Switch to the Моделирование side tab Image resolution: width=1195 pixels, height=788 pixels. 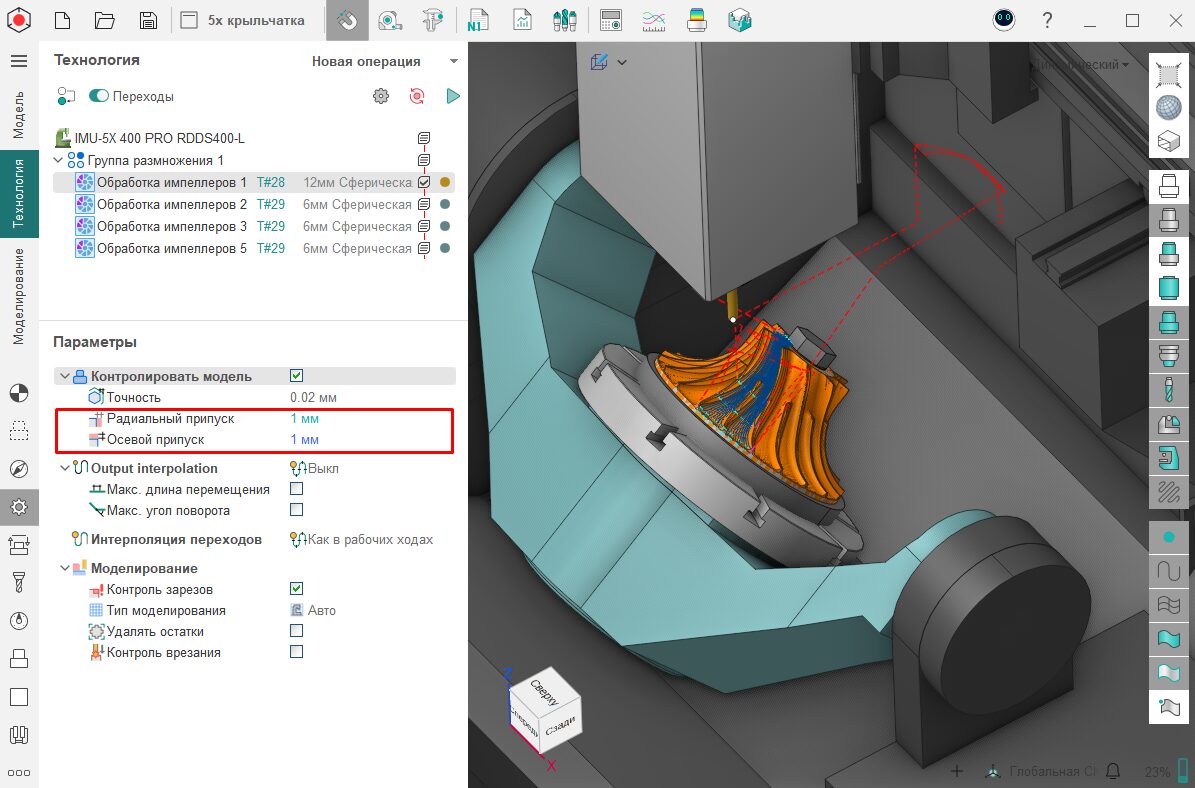pos(19,296)
